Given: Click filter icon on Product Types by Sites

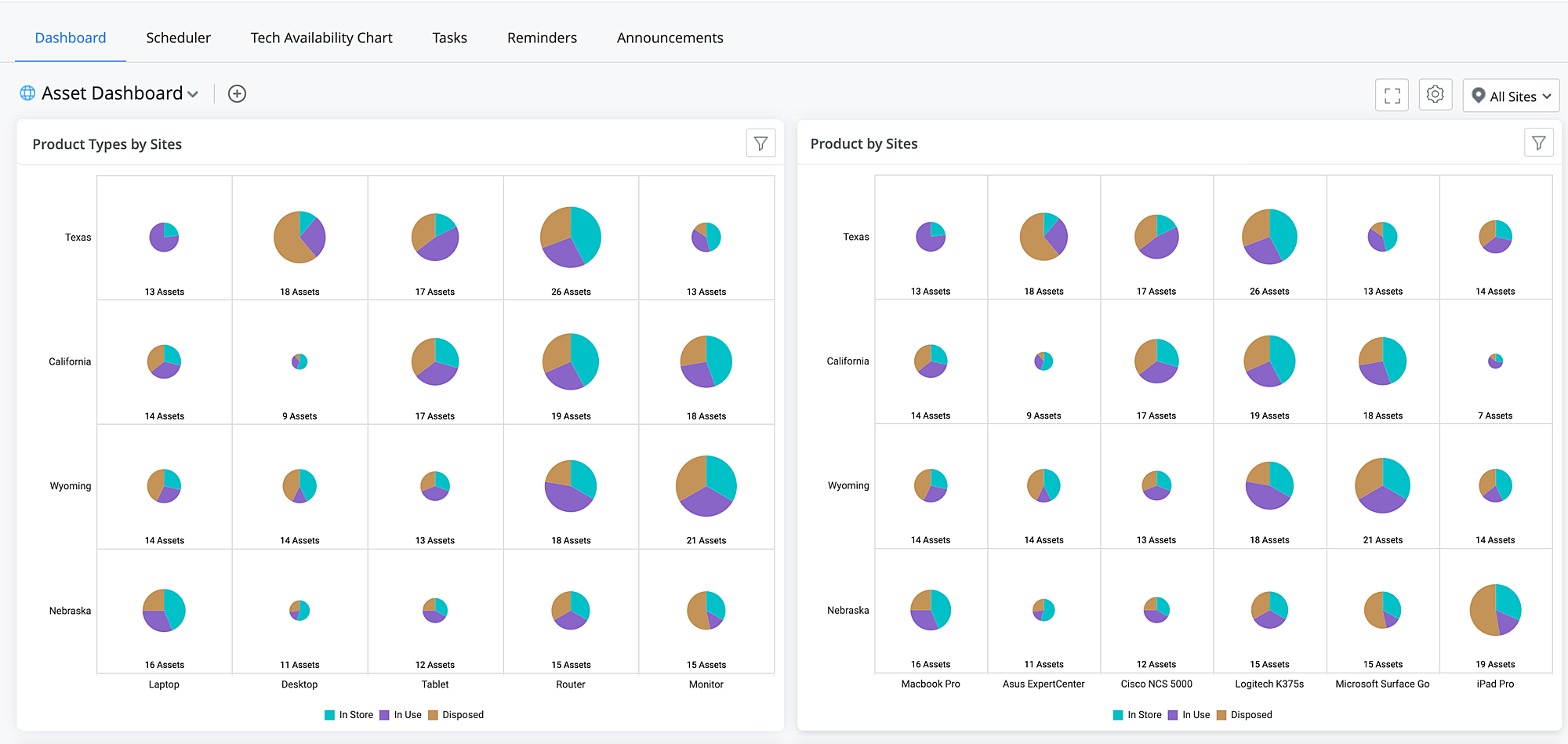Looking at the screenshot, I should (x=760, y=143).
